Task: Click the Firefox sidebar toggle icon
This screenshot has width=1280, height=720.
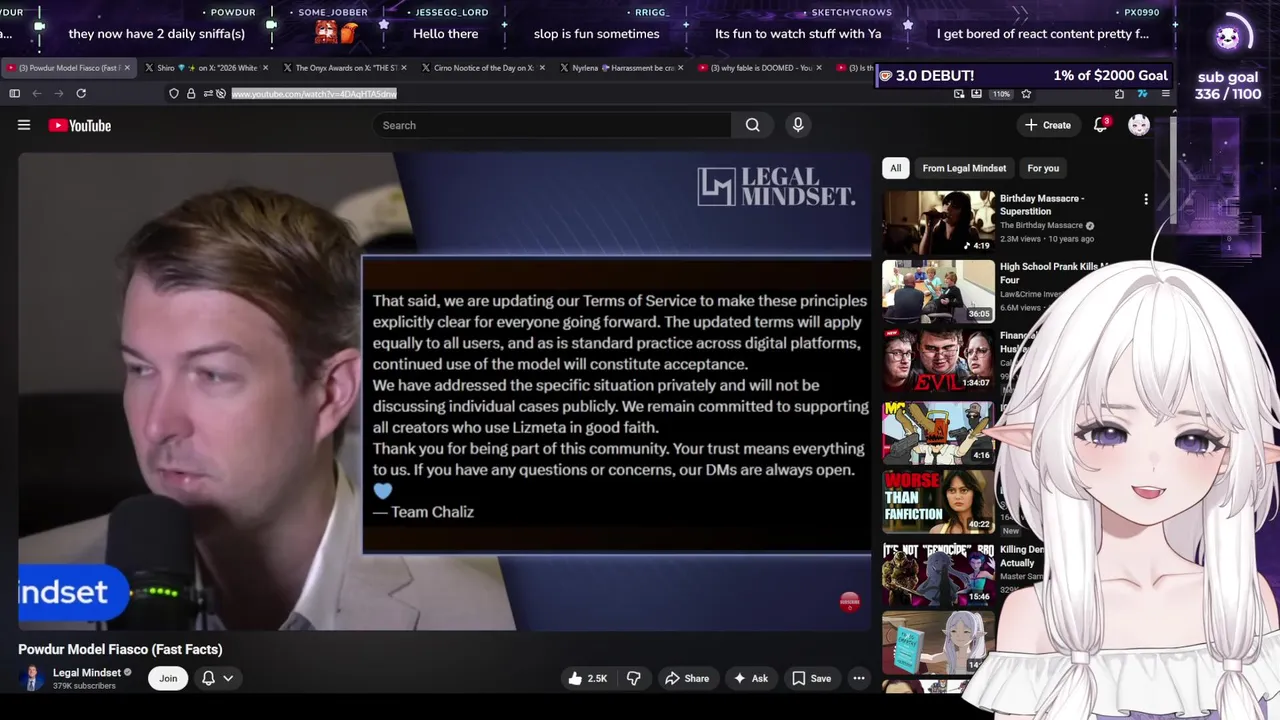Action: (x=14, y=93)
